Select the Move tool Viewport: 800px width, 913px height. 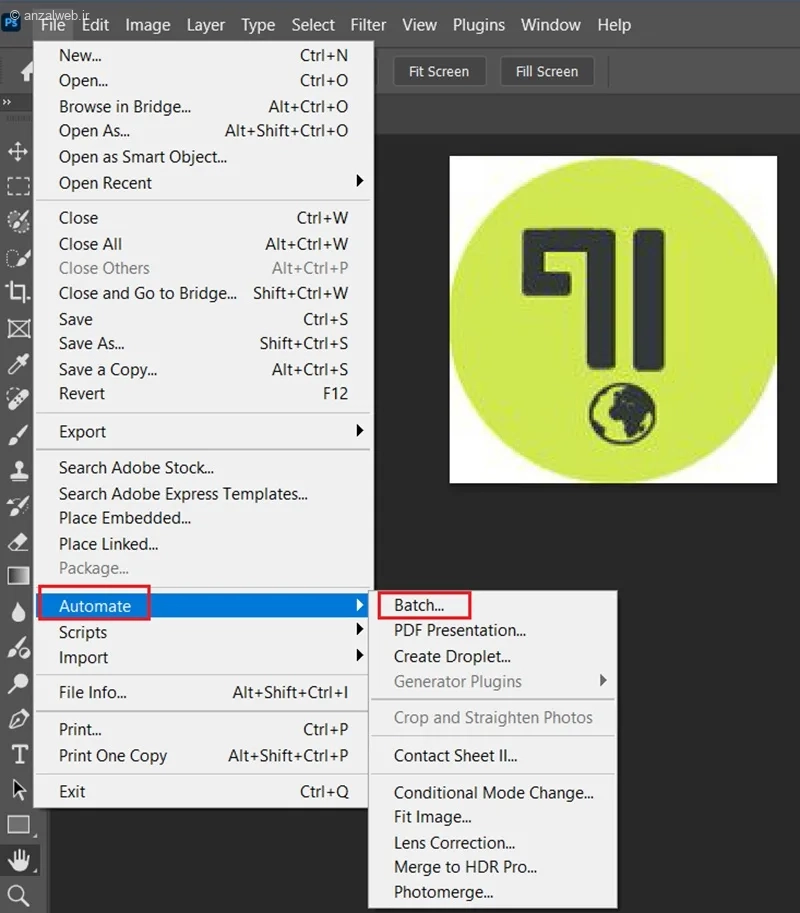18,151
